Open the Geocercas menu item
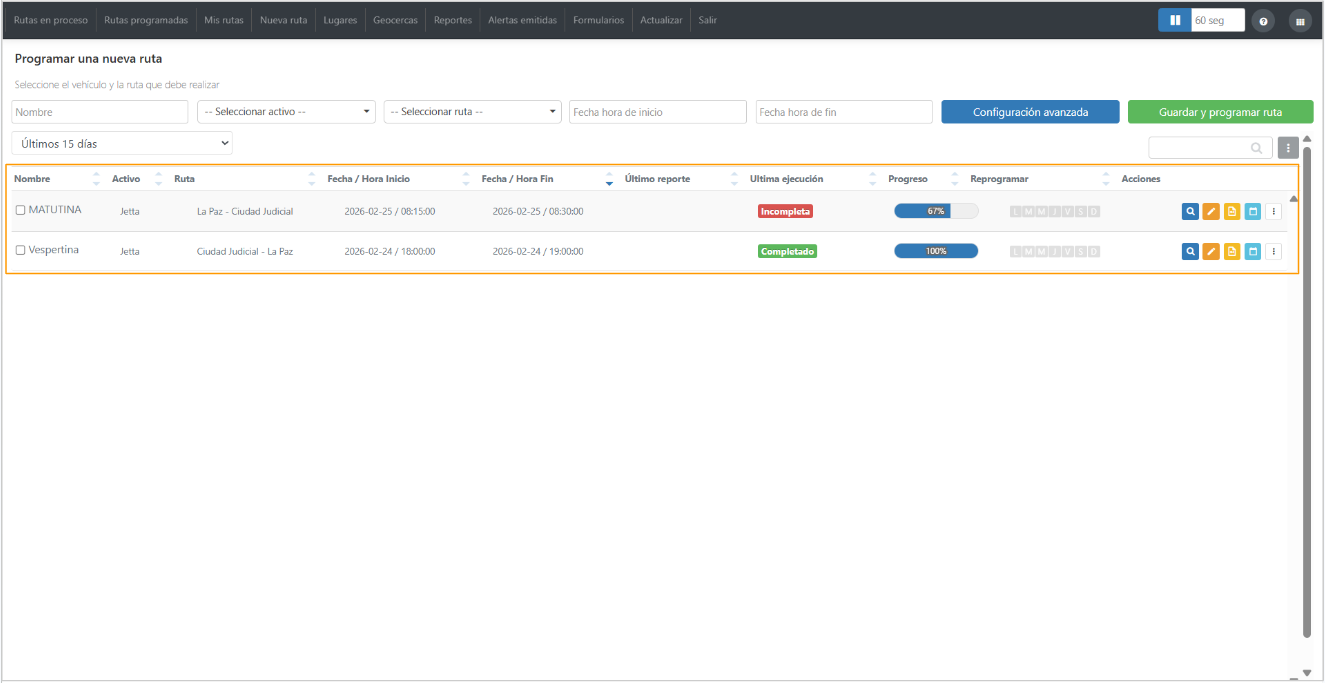 coord(396,20)
